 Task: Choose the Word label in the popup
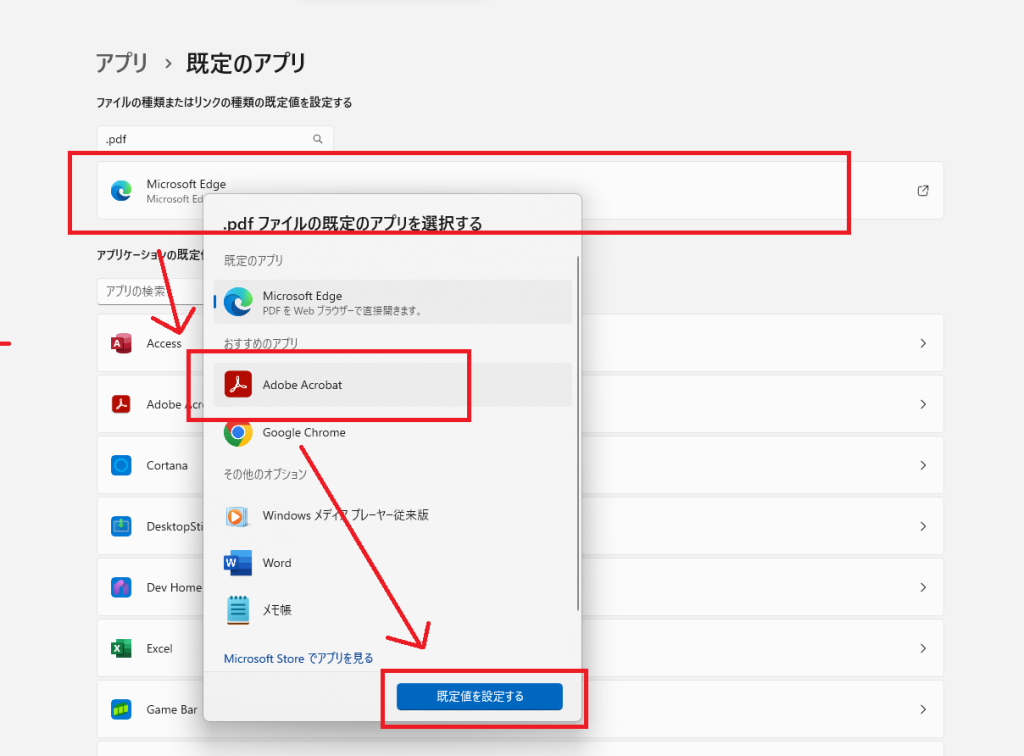(x=277, y=563)
